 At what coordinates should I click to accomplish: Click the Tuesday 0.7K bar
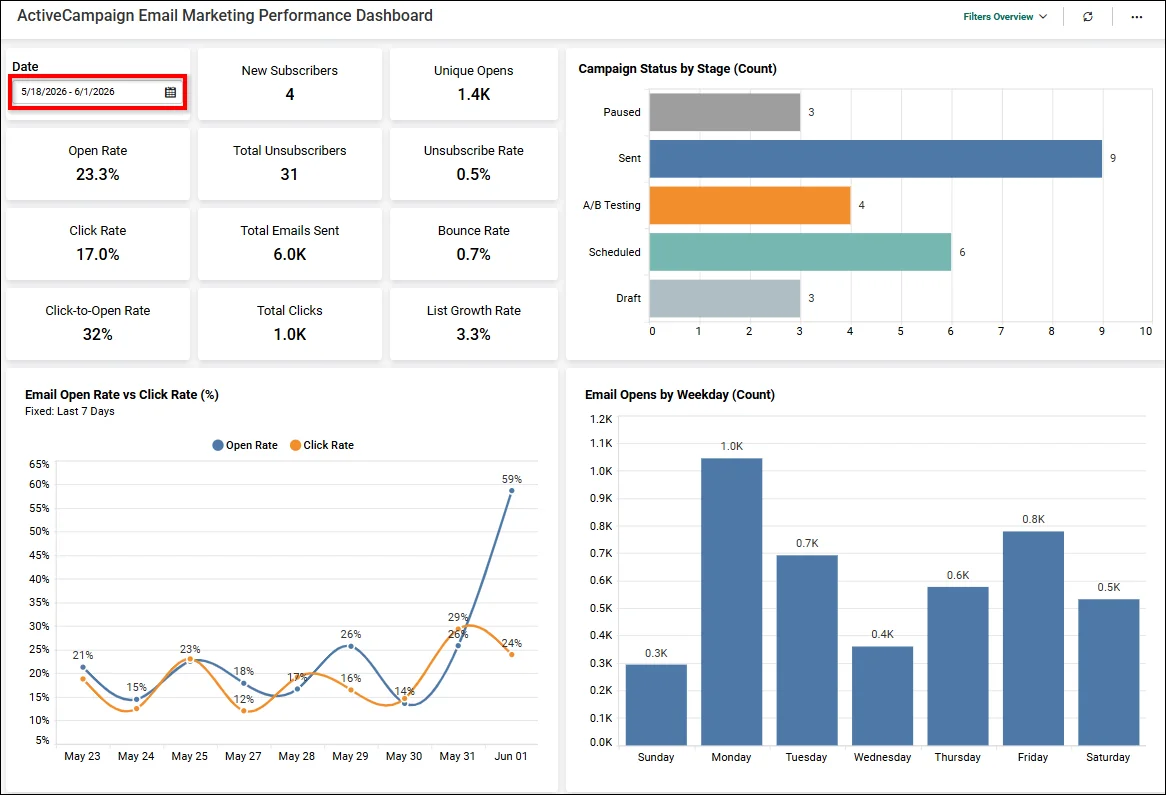pos(807,650)
